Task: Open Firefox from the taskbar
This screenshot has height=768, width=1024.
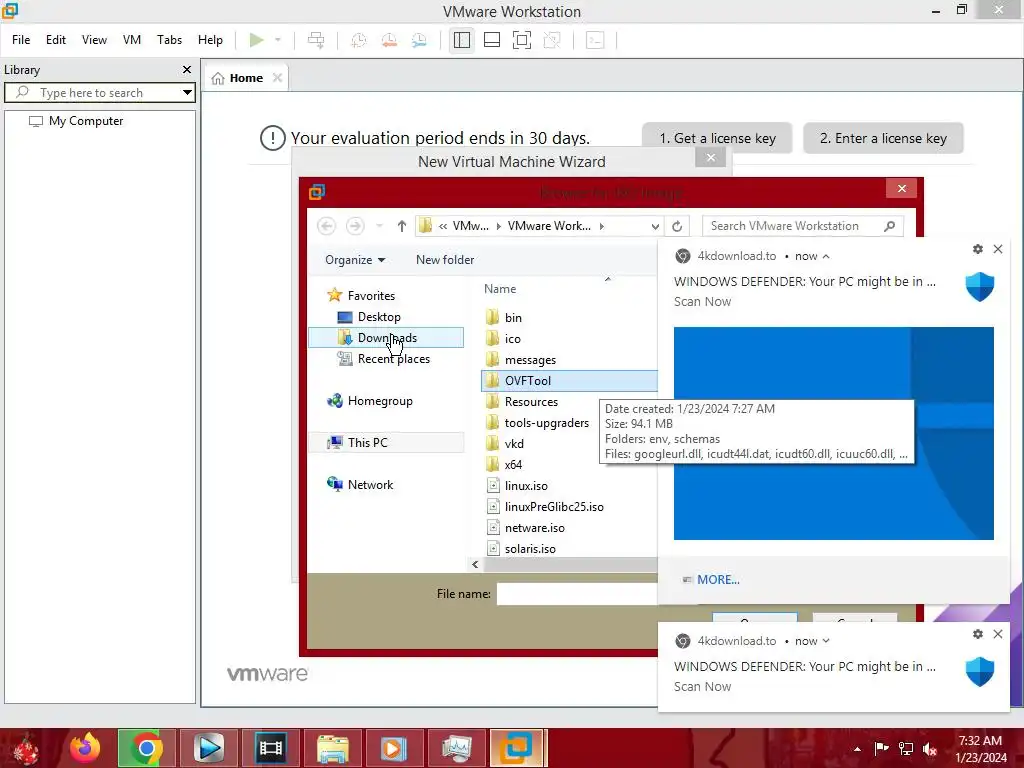Action: click(x=85, y=748)
